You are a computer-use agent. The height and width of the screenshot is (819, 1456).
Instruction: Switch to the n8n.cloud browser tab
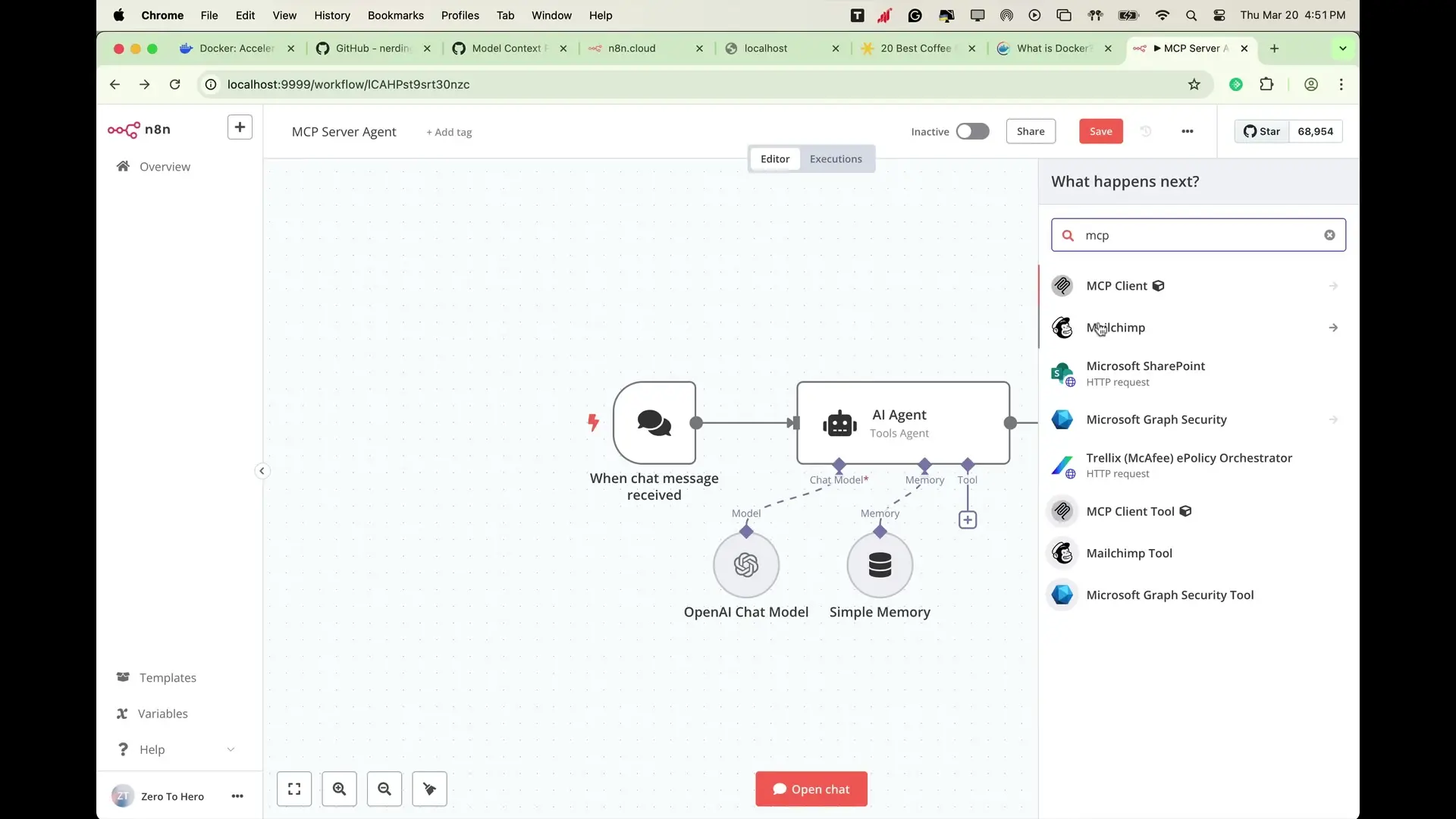[645, 48]
